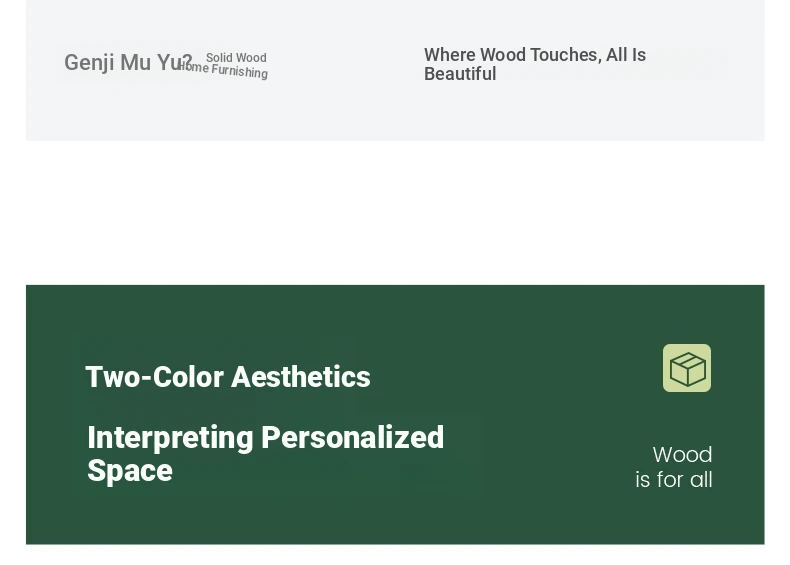Click the 'is for all' text line
Screen dimensions: 790x565
pos(674,479)
